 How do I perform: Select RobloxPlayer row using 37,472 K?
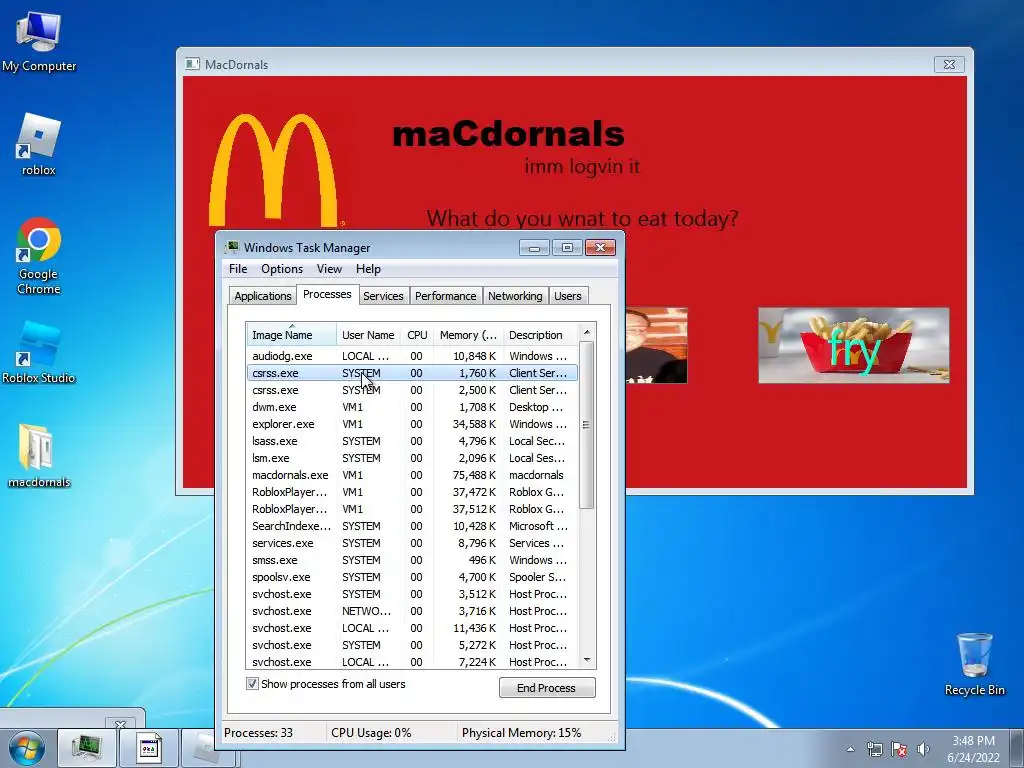(411, 492)
